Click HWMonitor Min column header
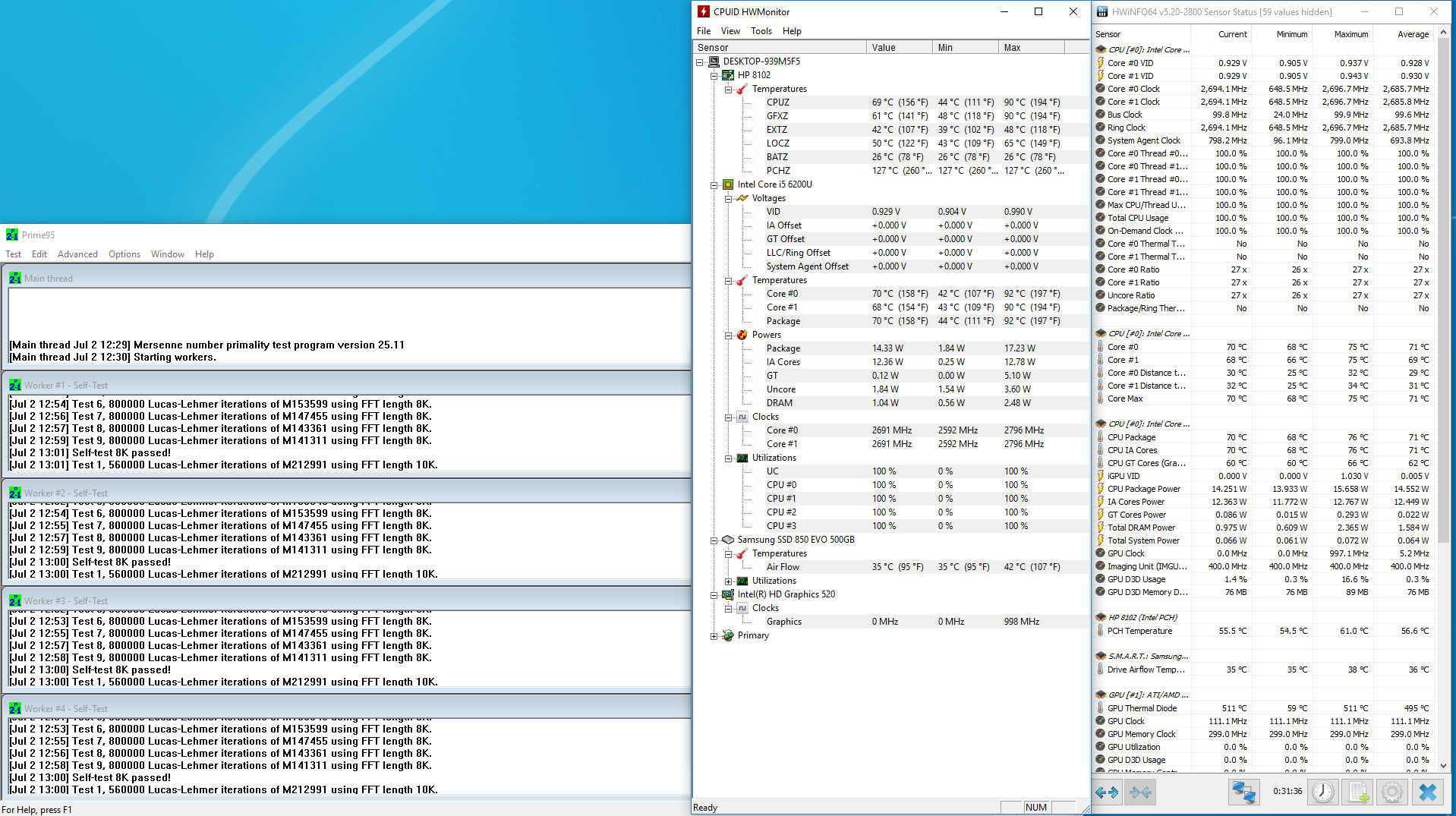Viewport: 1456px width, 816px height. pyautogui.click(x=966, y=47)
